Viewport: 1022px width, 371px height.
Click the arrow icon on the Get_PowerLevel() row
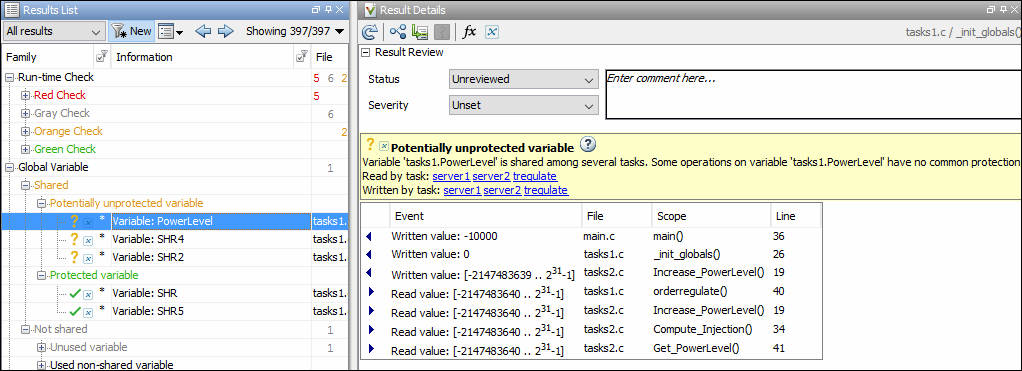(x=371, y=348)
